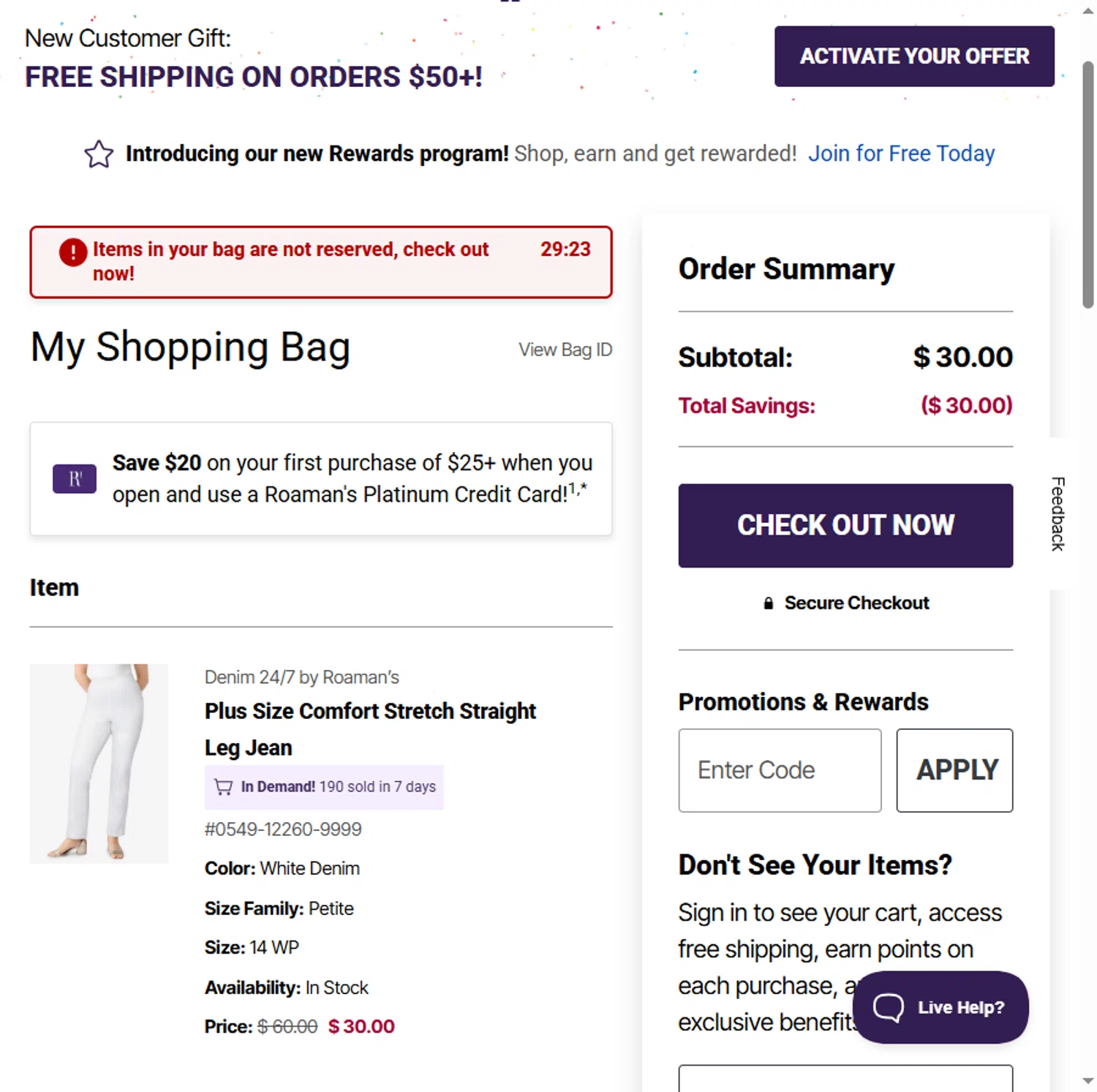Open the white jeans product thumbnail
Image resolution: width=1097 pixels, height=1092 pixels.
[99, 763]
